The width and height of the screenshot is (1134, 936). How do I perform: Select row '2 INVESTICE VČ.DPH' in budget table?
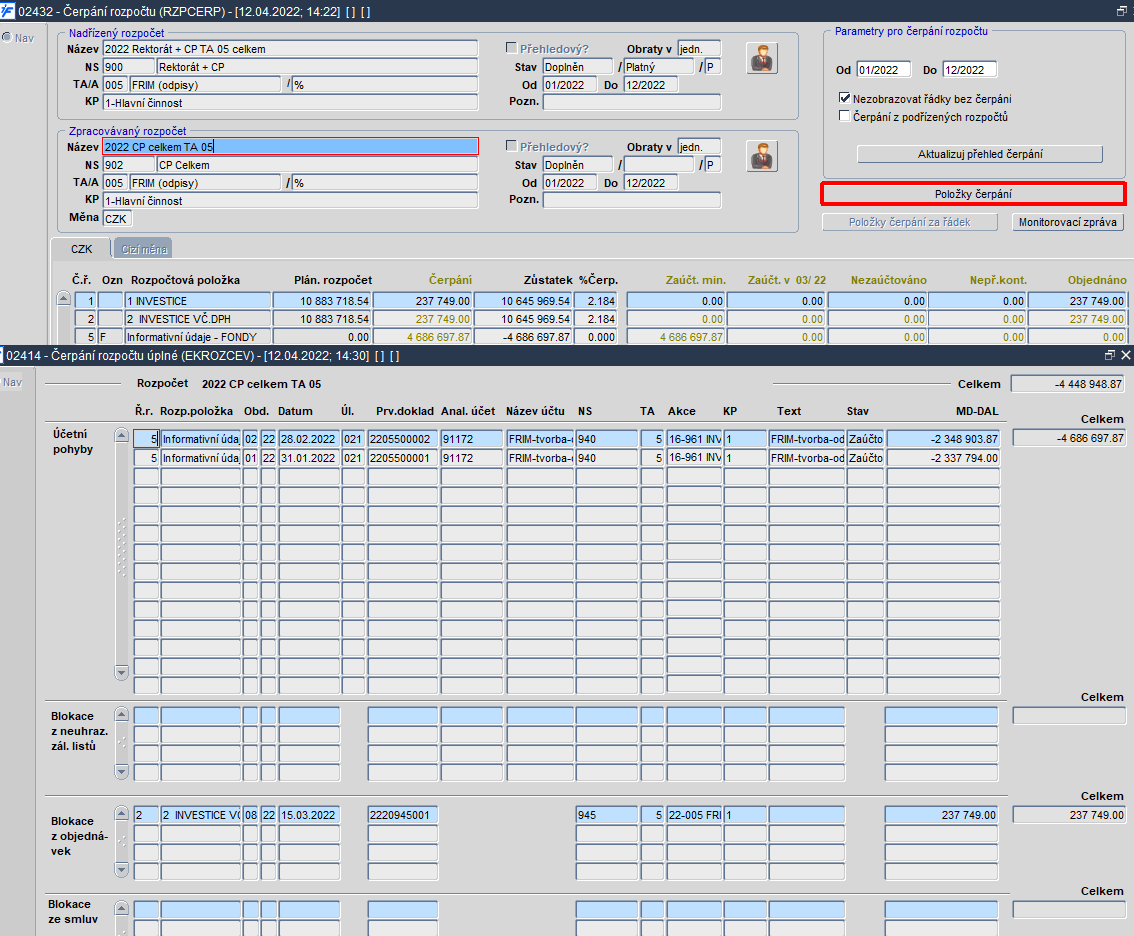click(x=197, y=318)
